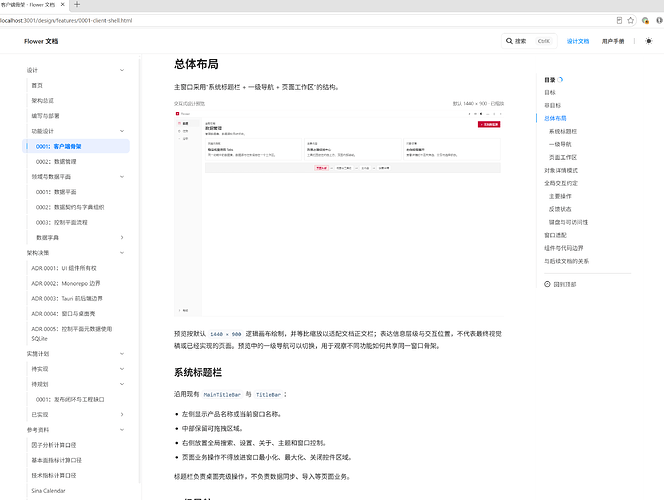664x500 pixels.
Task: Click the search magnifier icon in the header
Action: pyautogui.click(x=509, y=41)
